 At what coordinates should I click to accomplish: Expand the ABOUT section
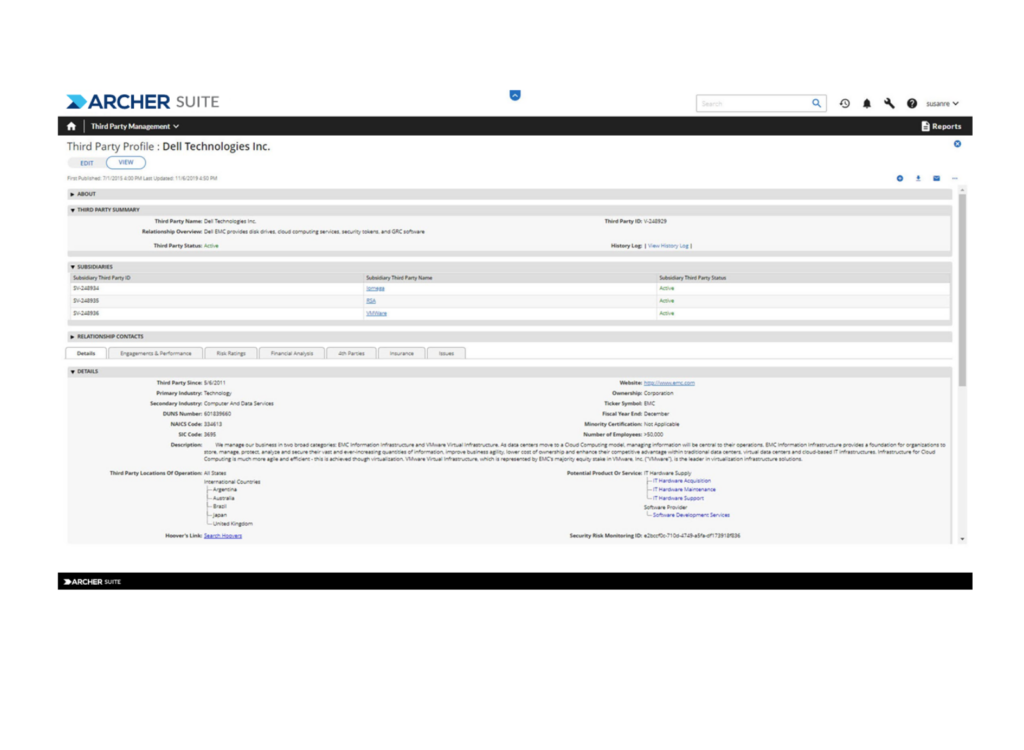tap(84, 194)
